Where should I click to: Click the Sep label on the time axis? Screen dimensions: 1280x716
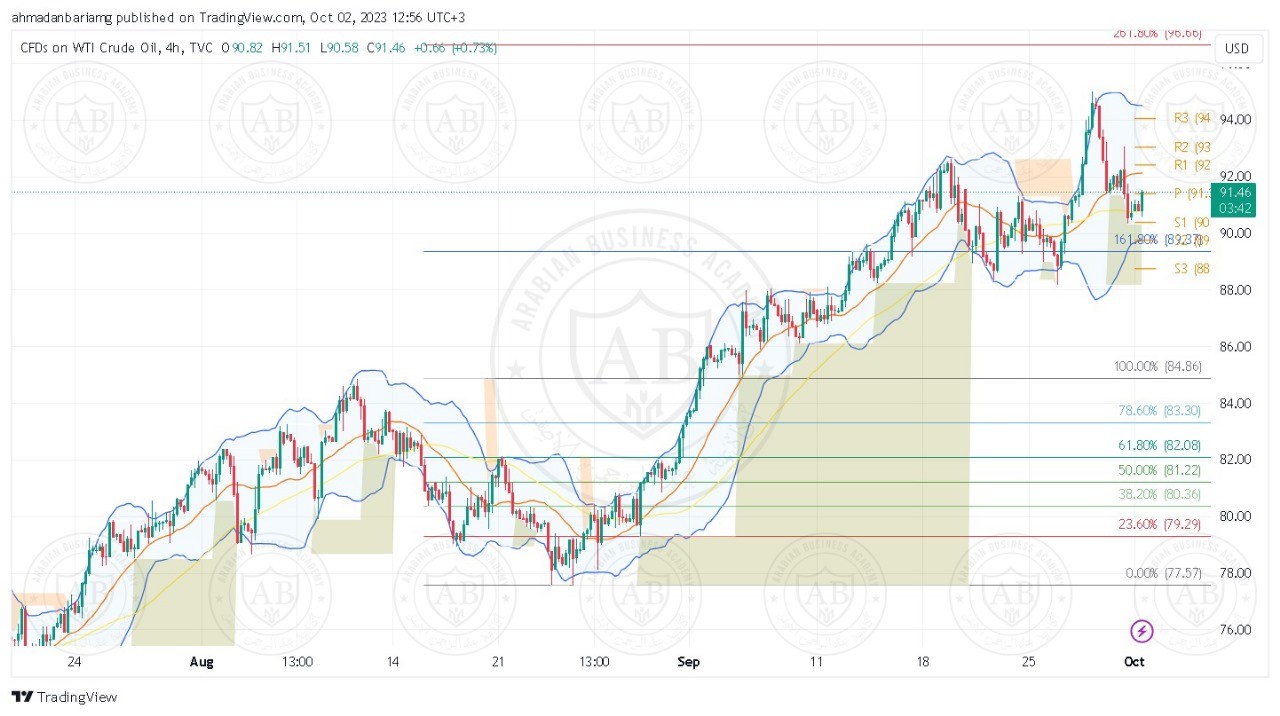pyautogui.click(x=688, y=662)
